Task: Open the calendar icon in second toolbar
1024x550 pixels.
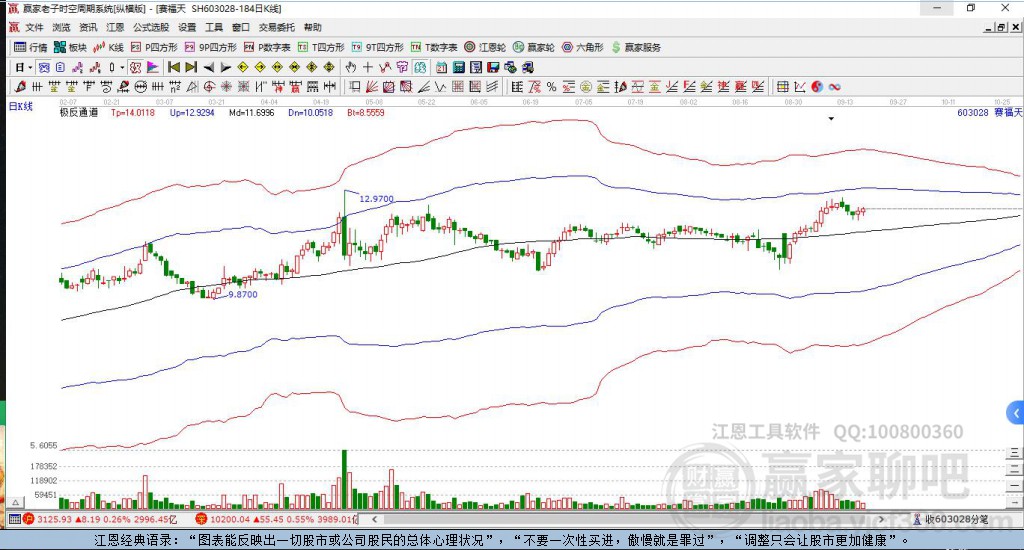Action: tap(441, 67)
